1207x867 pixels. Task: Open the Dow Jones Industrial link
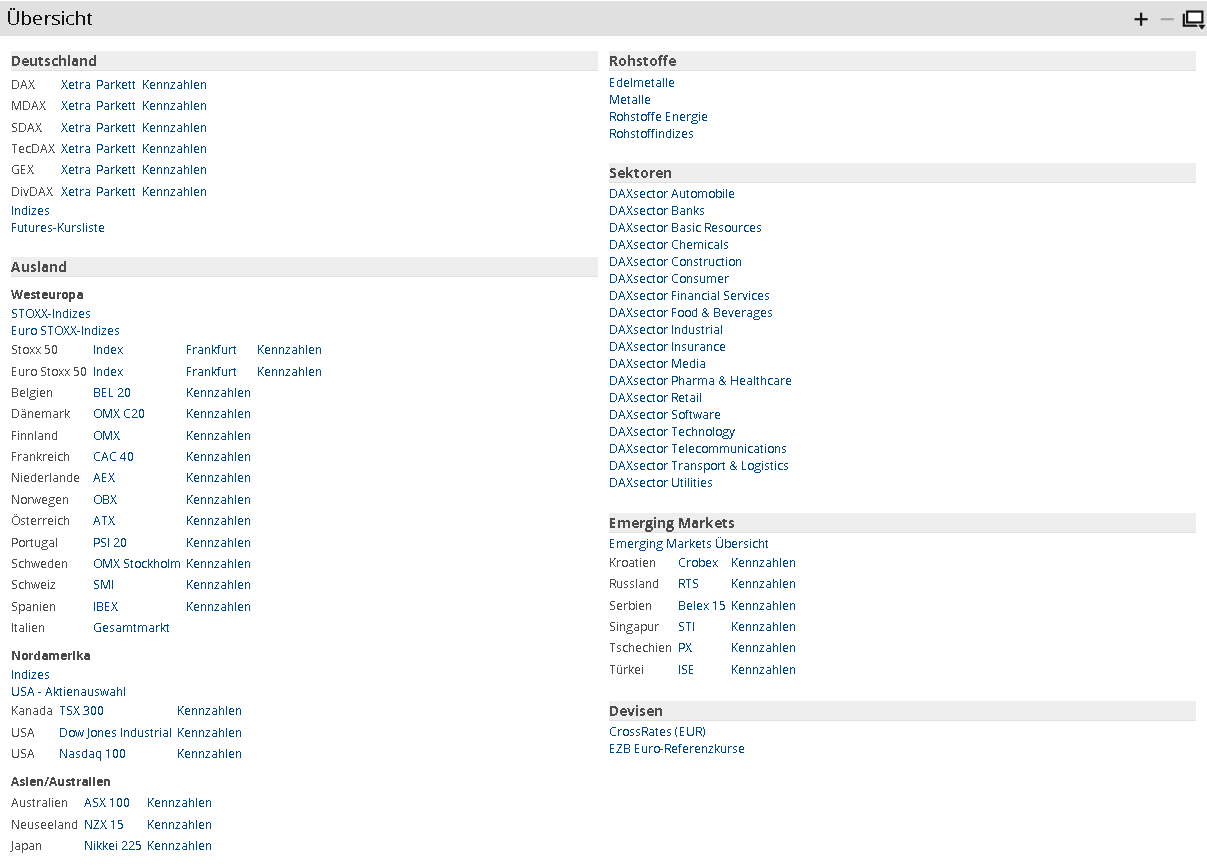(x=115, y=733)
